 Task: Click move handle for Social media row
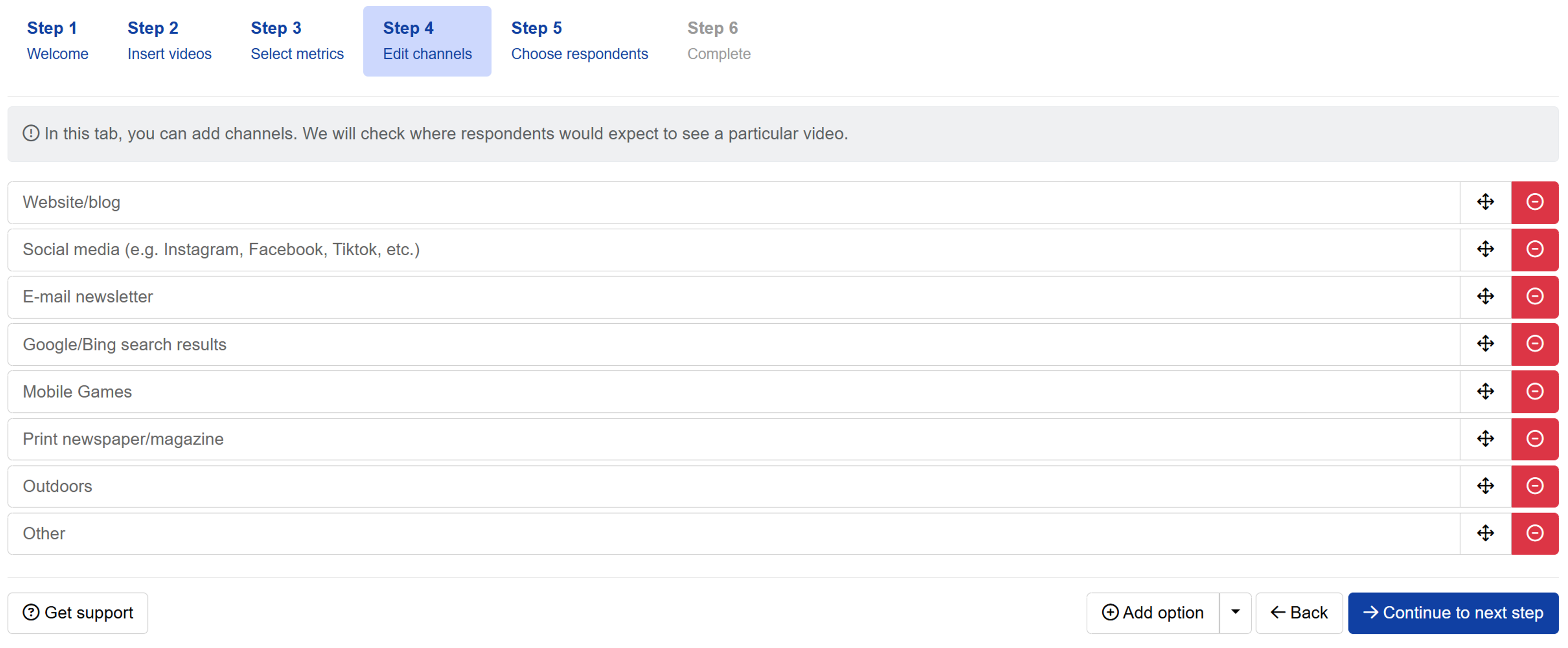(1485, 249)
